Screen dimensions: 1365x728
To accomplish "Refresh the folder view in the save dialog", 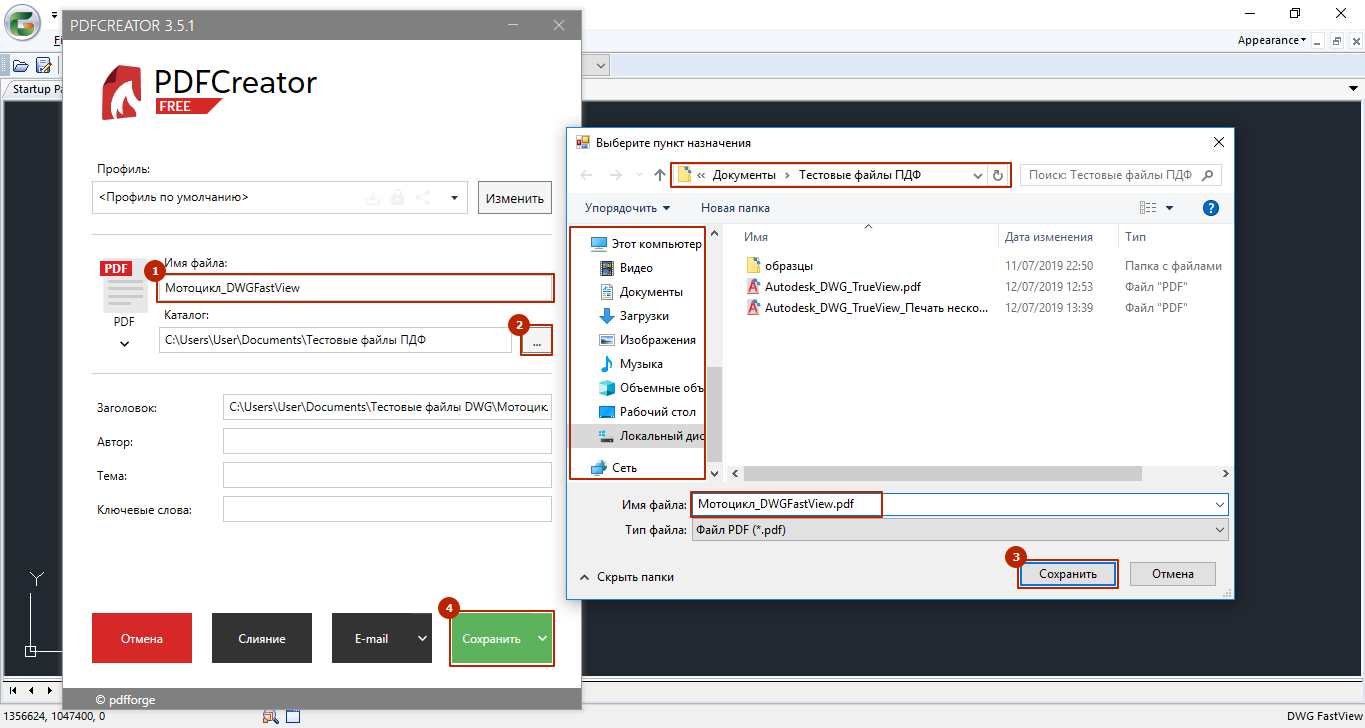I will pos(998,175).
